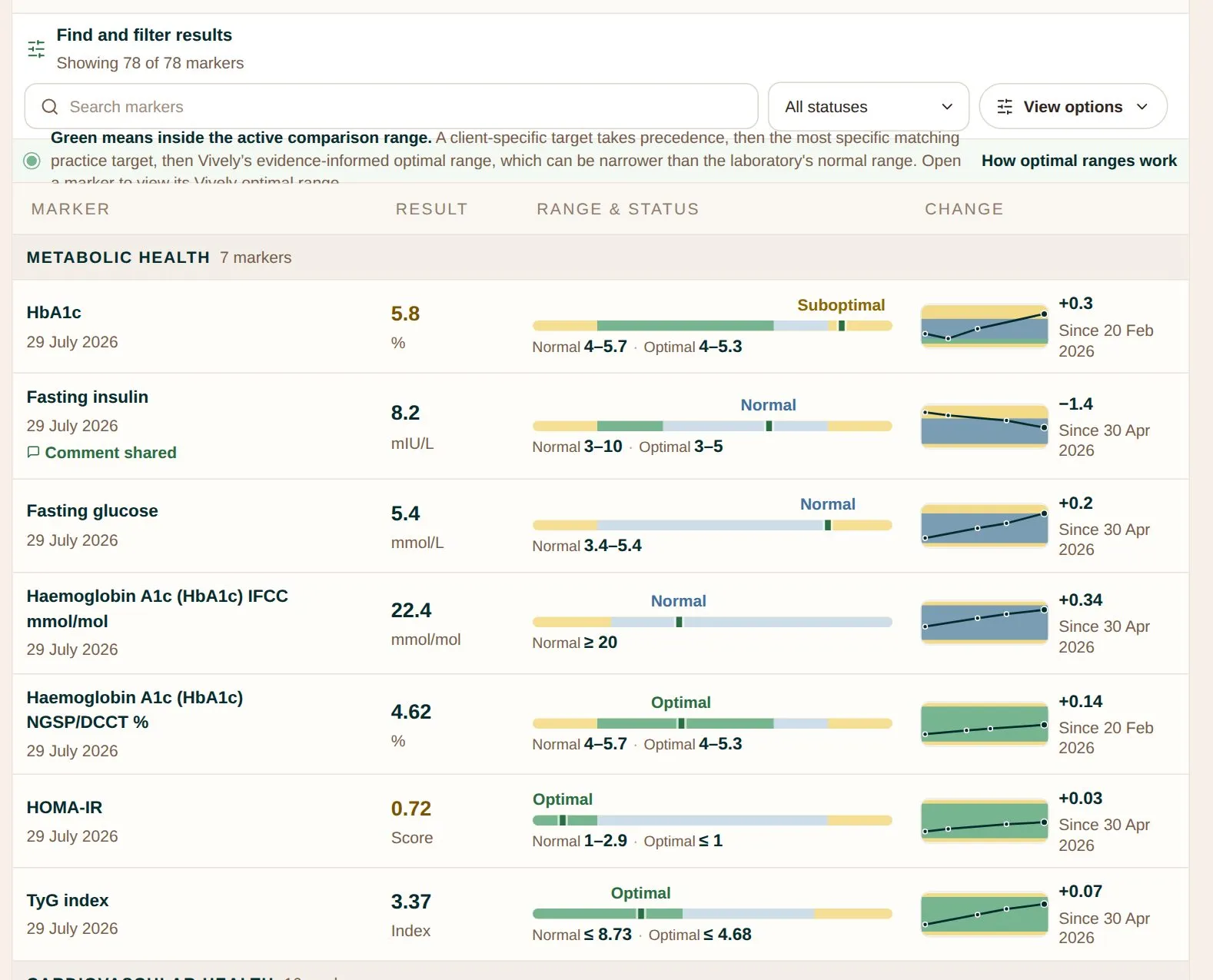
Task: Open How optimal ranges work link
Action: click(x=1078, y=161)
